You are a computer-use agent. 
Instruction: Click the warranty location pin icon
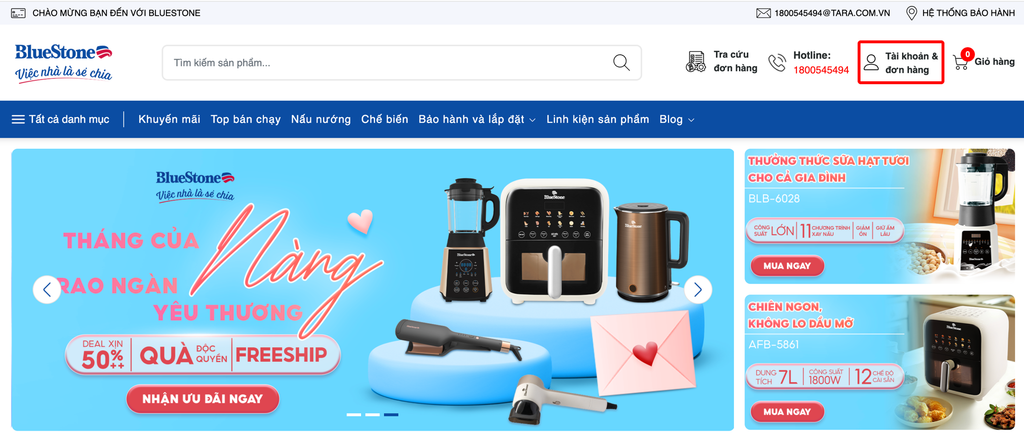[x=912, y=13]
